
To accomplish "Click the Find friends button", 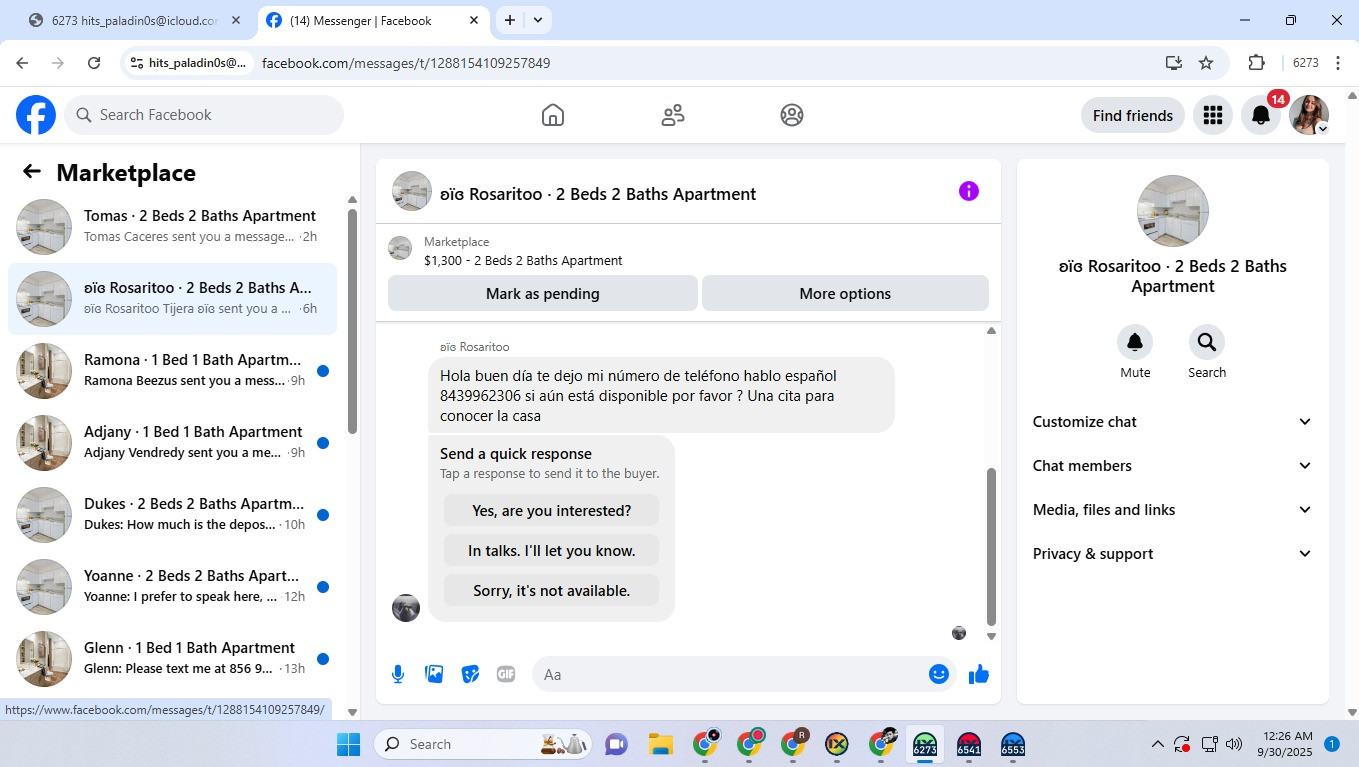I will tap(1133, 115).
